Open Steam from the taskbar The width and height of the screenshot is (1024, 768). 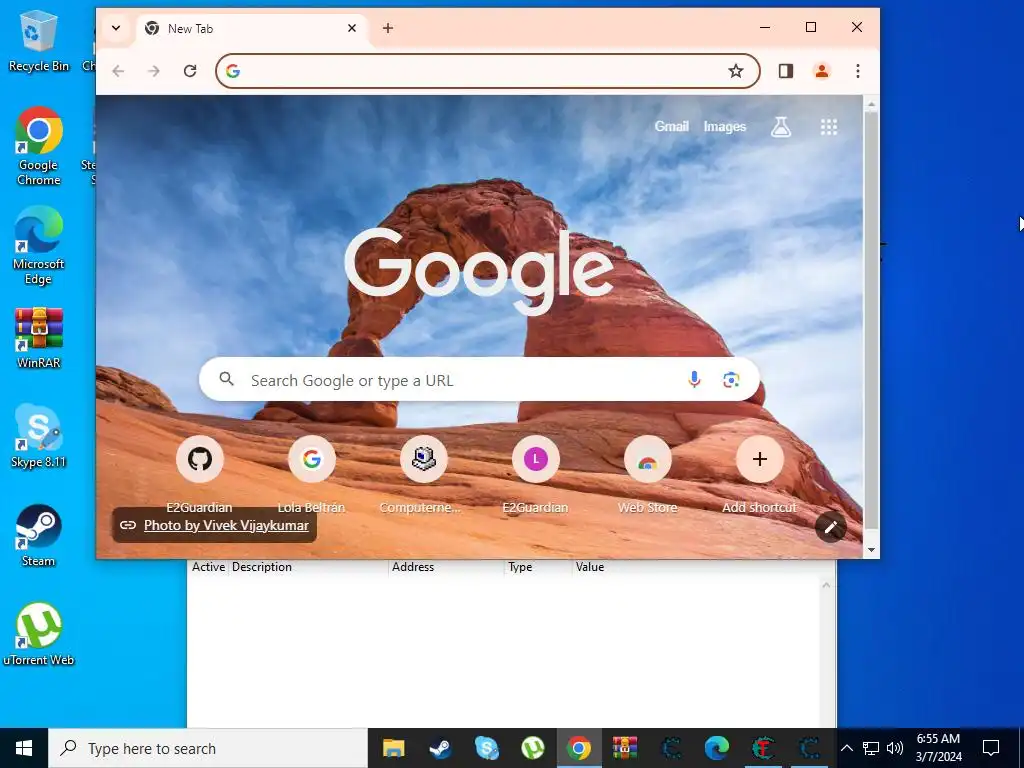(440, 748)
